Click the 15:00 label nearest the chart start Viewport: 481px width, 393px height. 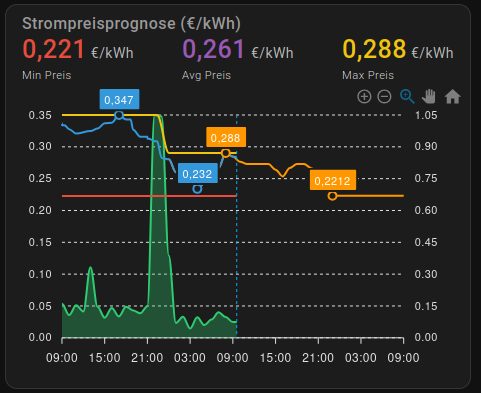[x=104, y=358]
